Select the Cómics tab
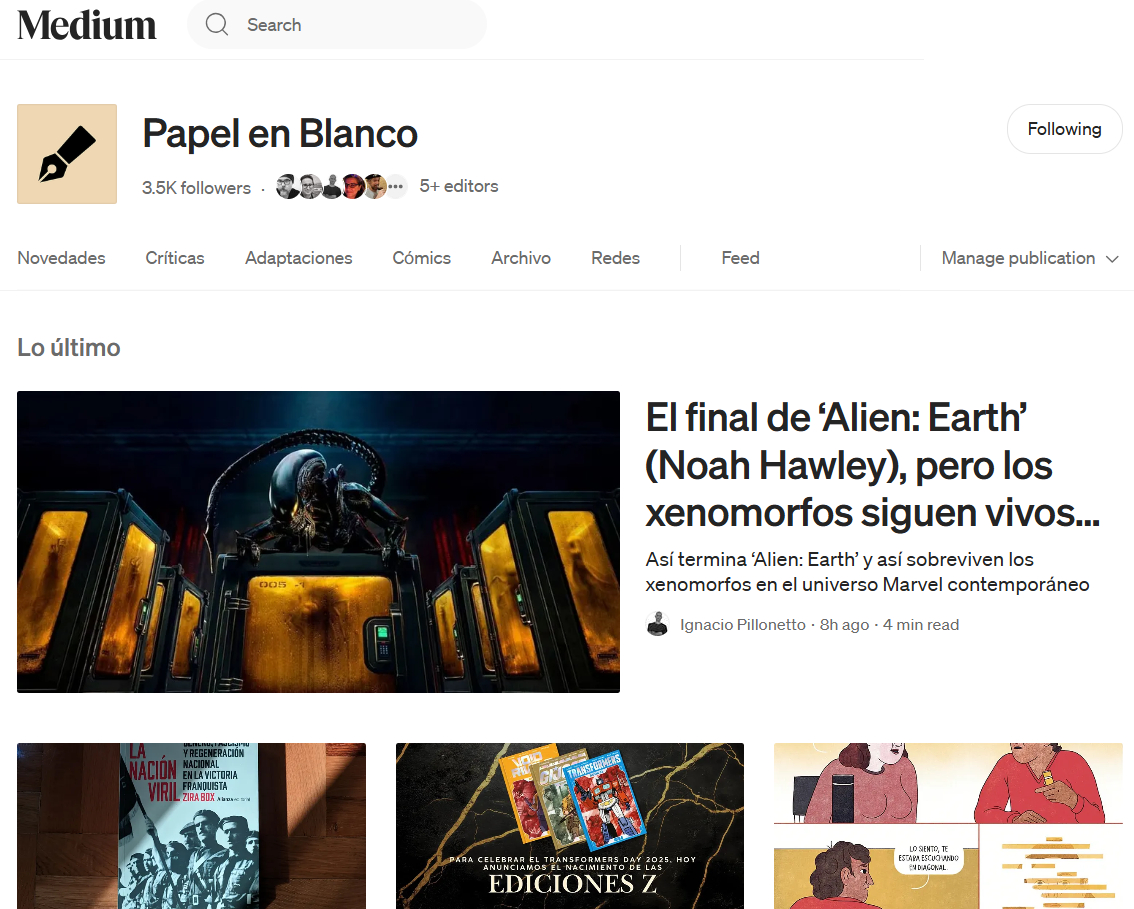 point(422,258)
